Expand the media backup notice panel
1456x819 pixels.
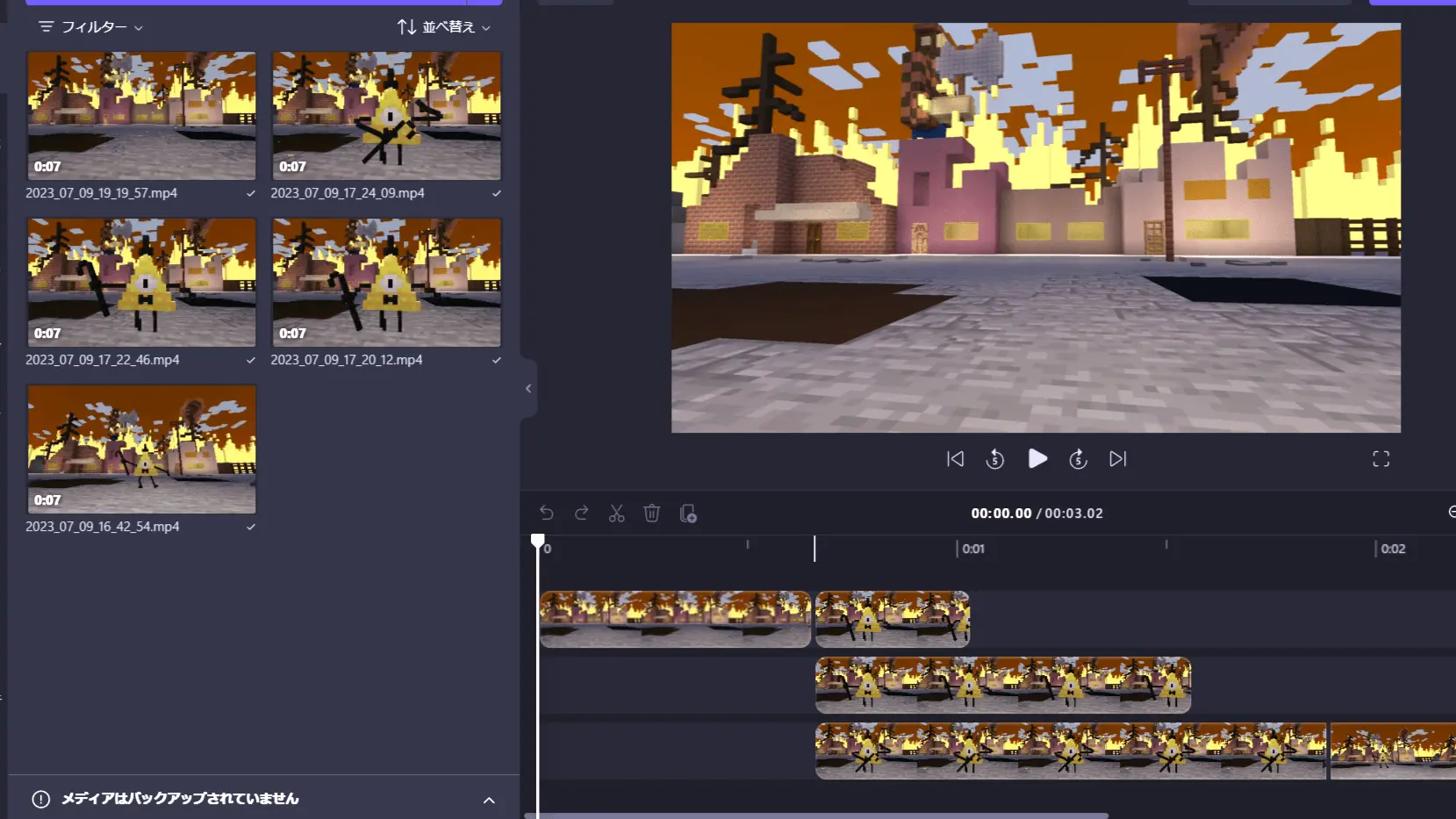(489, 800)
